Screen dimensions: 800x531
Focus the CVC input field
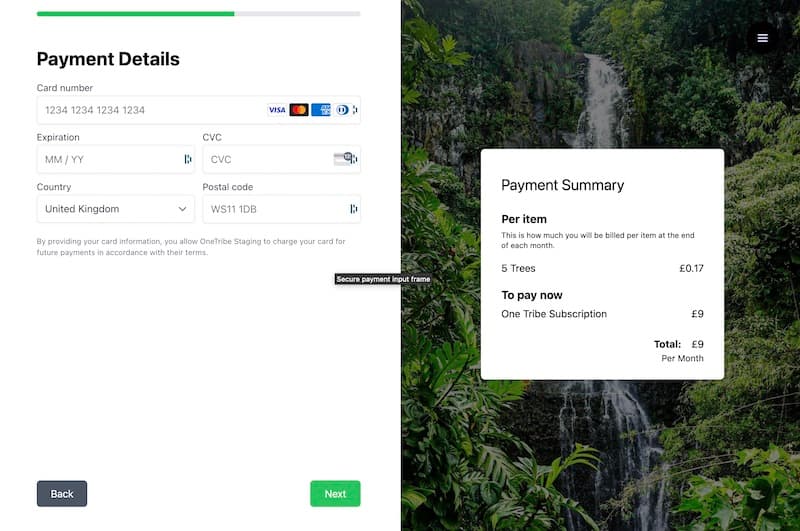pos(282,159)
